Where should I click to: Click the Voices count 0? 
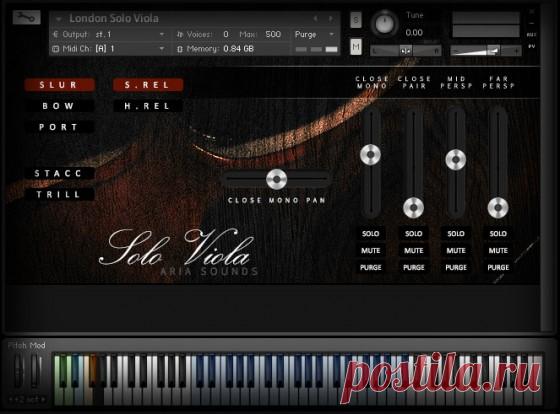point(226,34)
